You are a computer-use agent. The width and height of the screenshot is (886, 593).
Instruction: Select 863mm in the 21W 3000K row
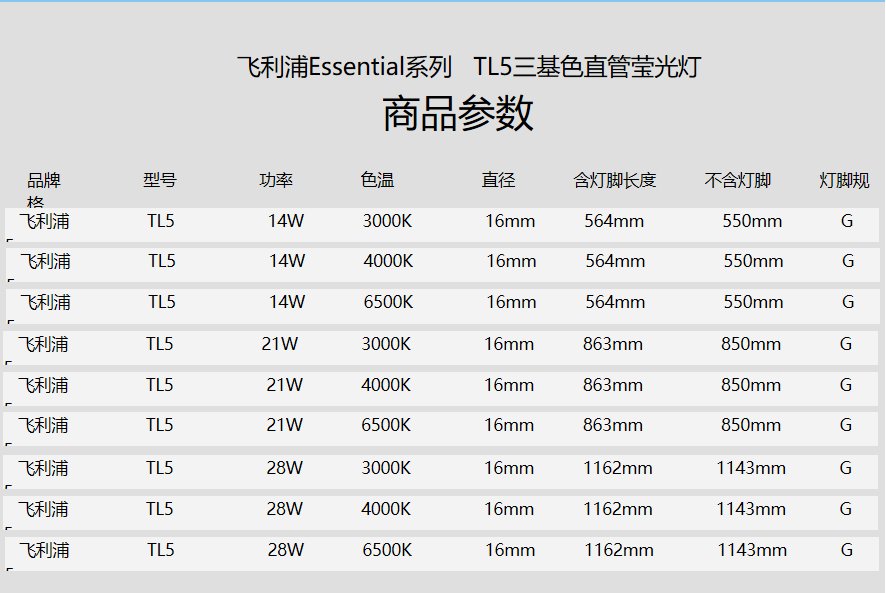(x=613, y=344)
